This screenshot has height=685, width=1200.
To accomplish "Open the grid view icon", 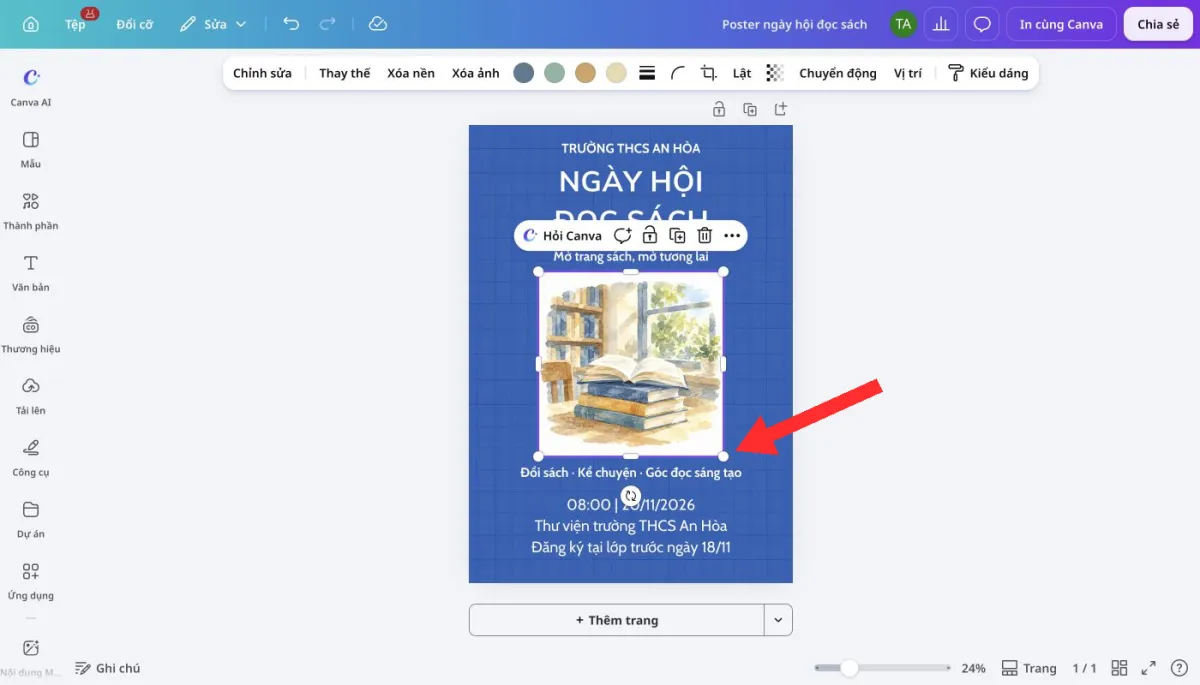I will point(1120,668).
